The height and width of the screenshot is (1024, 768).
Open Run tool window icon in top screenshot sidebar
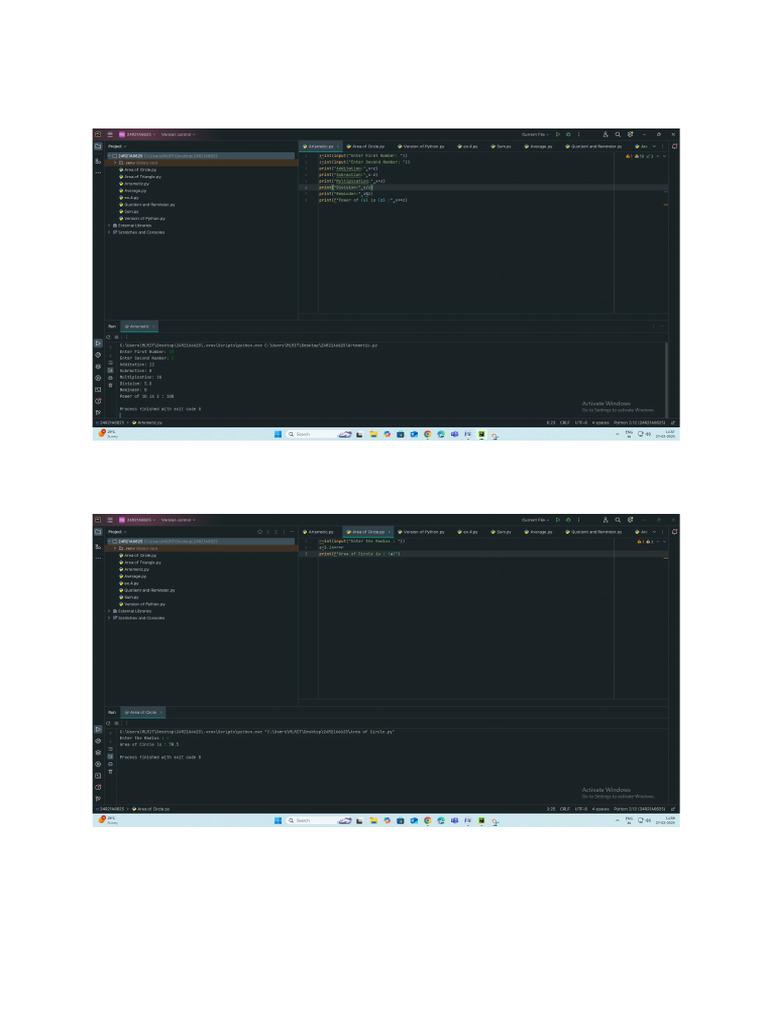[98, 343]
